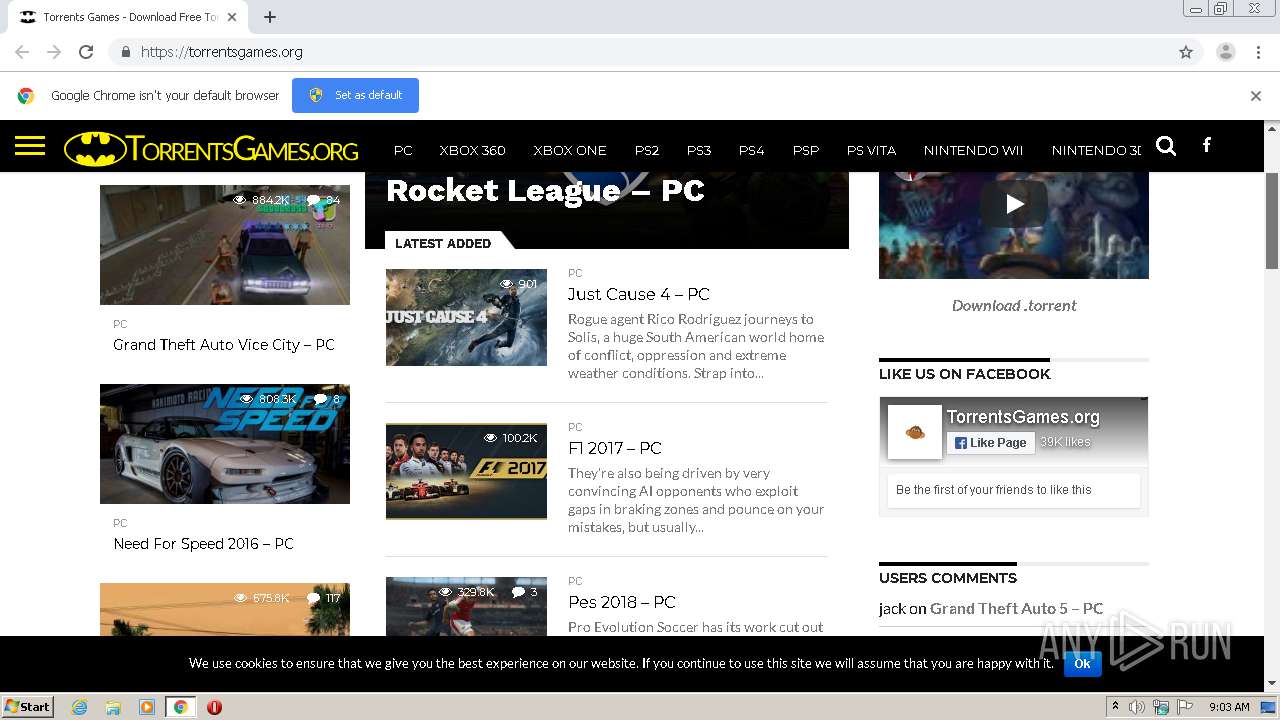Screen dimensions: 1280x720
Task: Close the Torrents Games tab
Action: coord(232,17)
